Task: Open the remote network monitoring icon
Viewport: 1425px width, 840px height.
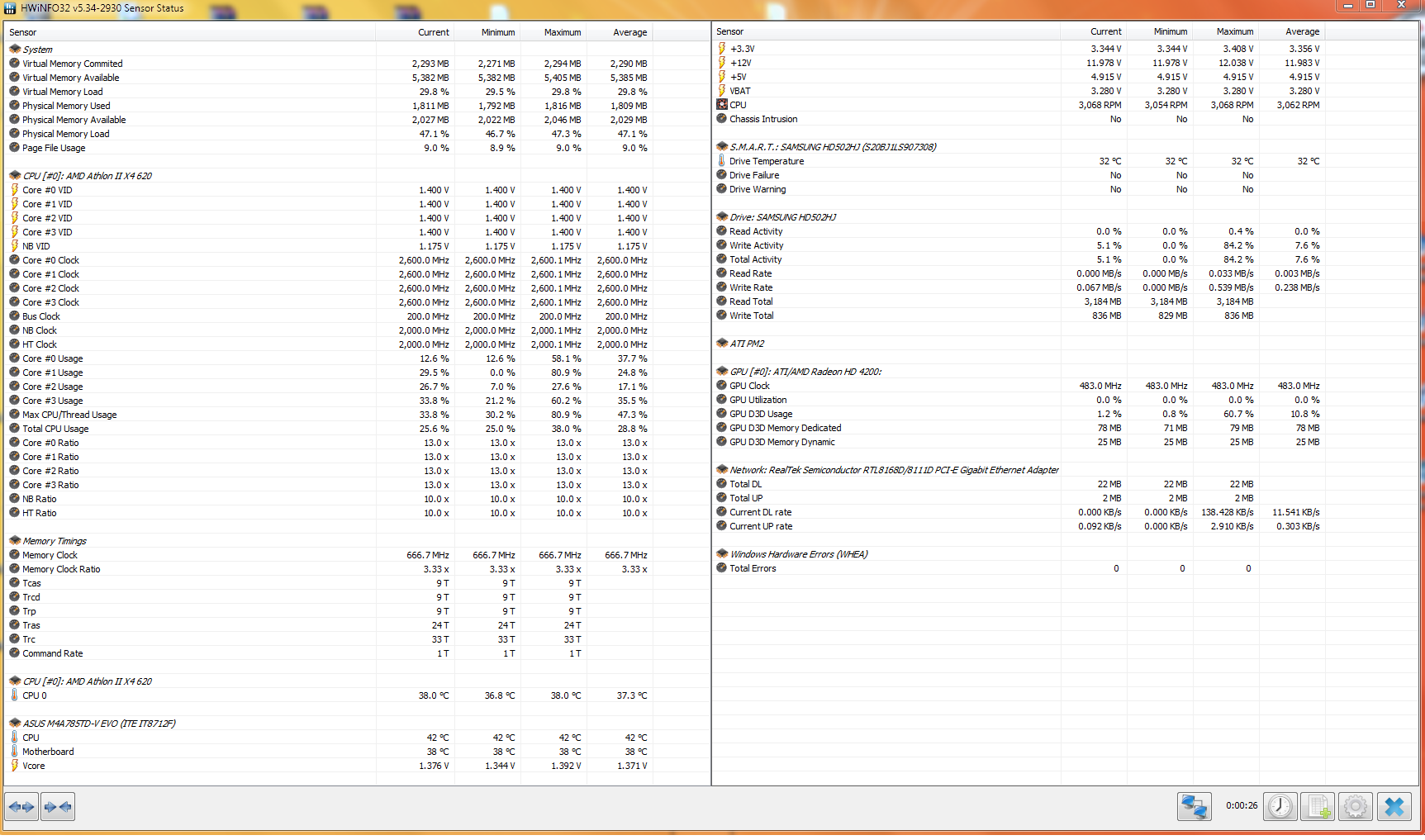Action: [1195, 806]
